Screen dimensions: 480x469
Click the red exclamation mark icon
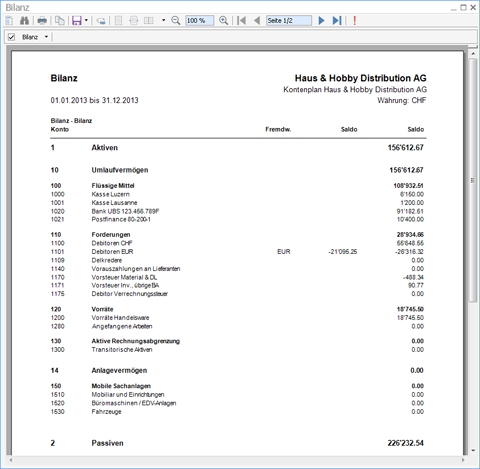click(354, 21)
